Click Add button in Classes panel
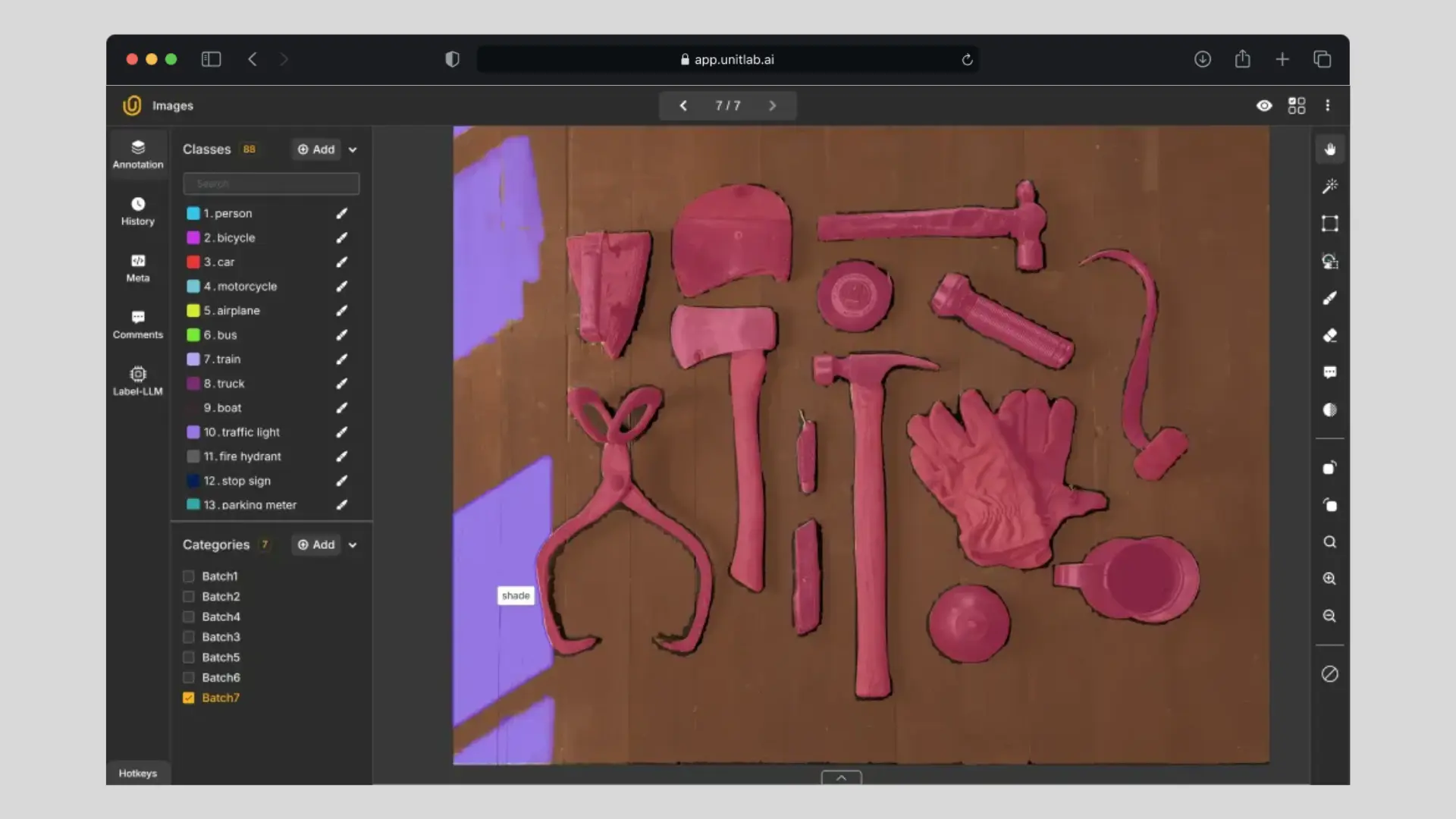The image size is (1456, 819). tap(316, 149)
